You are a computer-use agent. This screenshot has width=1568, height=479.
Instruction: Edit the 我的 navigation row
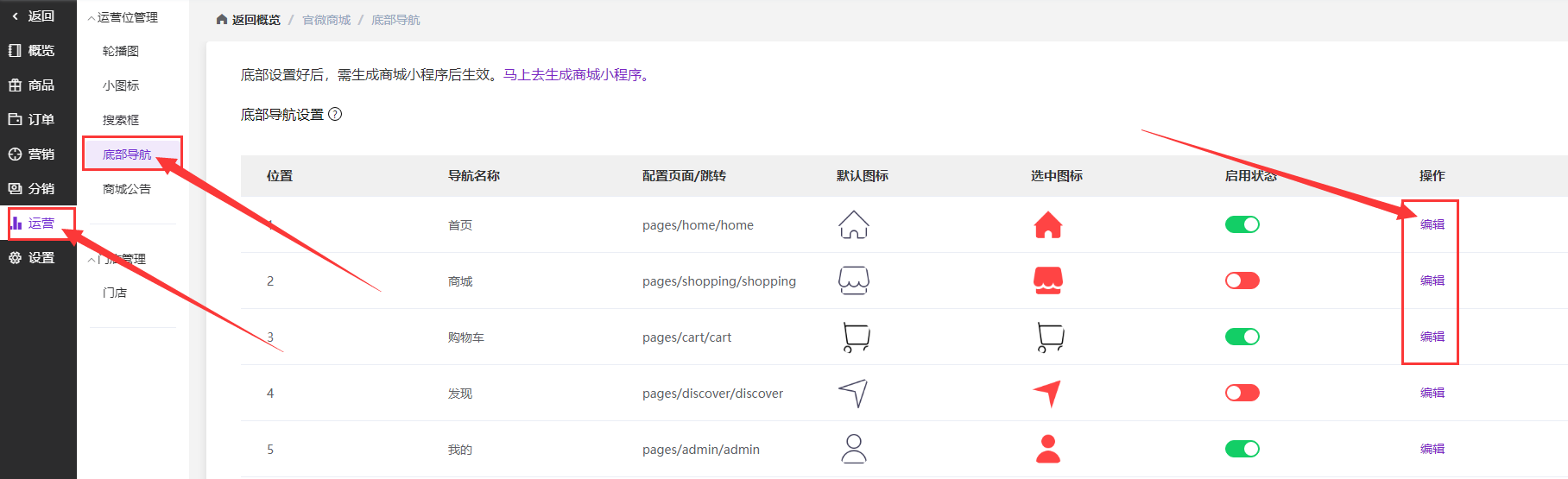point(1432,449)
